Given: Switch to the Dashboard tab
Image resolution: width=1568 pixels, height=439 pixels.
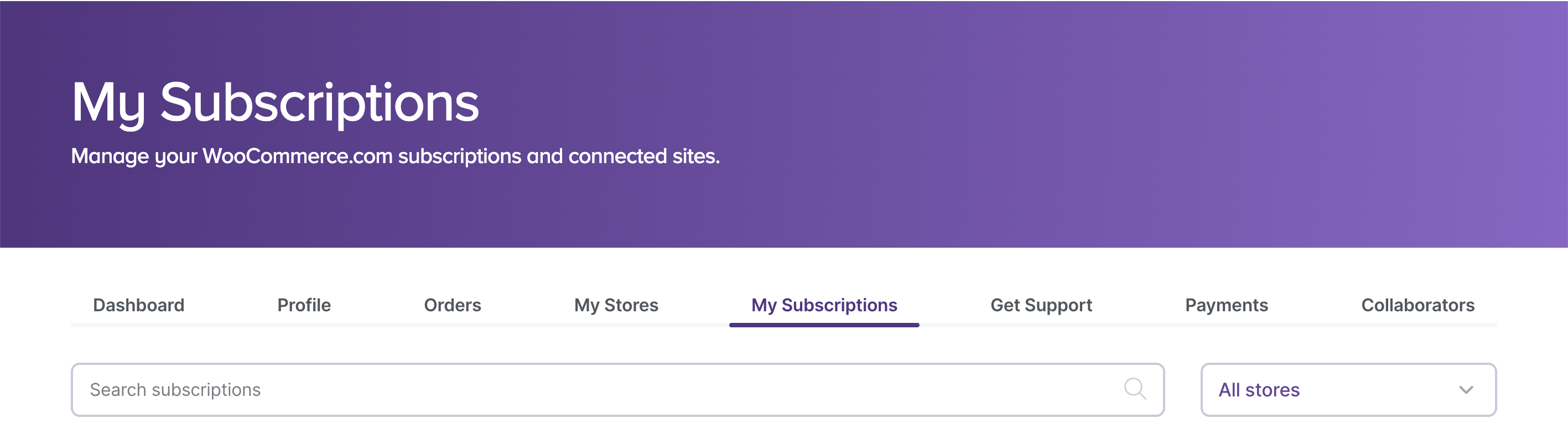Looking at the screenshot, I should (x=139, y=305).
